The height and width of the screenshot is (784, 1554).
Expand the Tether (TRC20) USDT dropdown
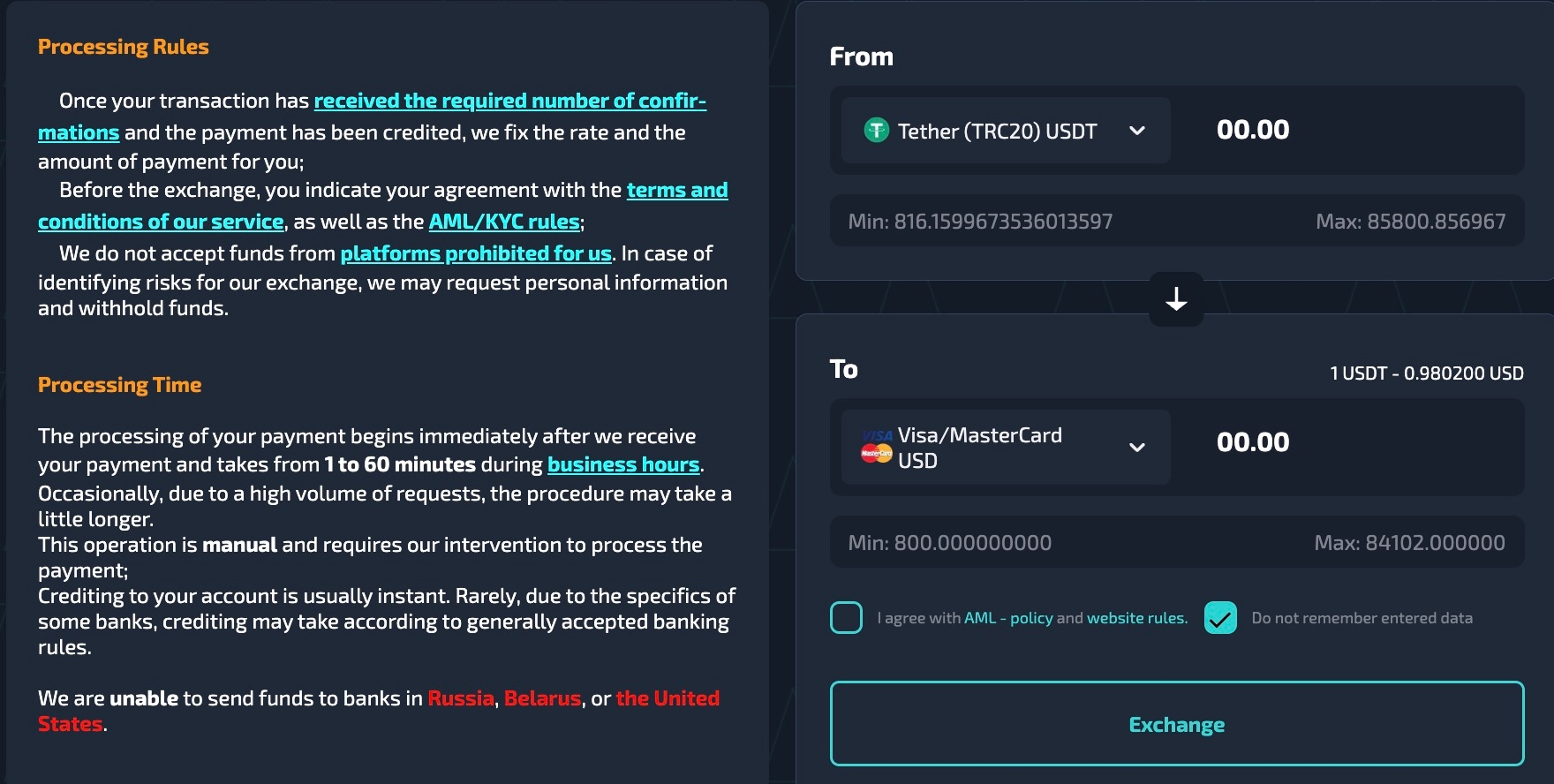click(x=1136, y=131)
